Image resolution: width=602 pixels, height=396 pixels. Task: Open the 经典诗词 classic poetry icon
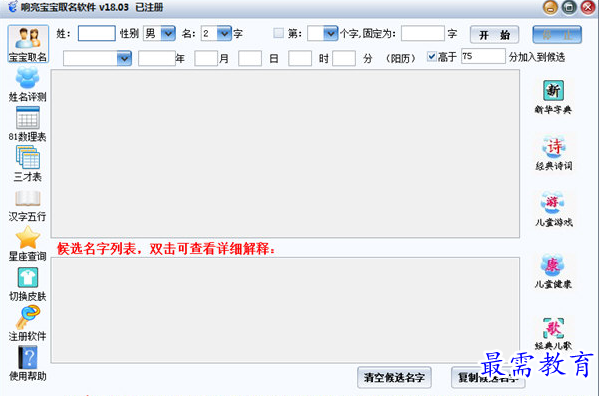[x=554, y=153]
